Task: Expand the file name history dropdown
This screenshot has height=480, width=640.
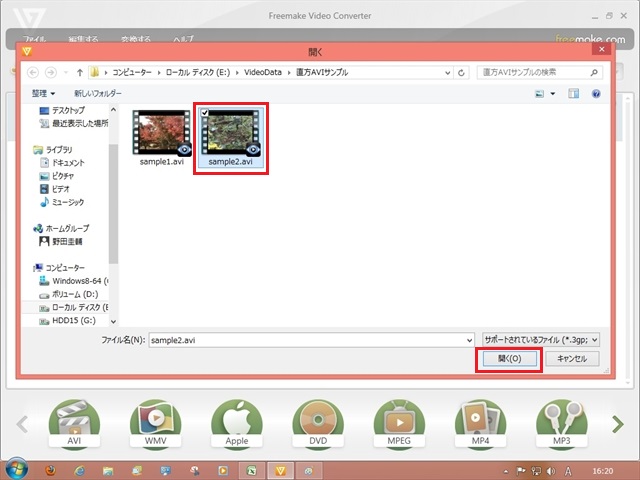Action: click(466, 340)
